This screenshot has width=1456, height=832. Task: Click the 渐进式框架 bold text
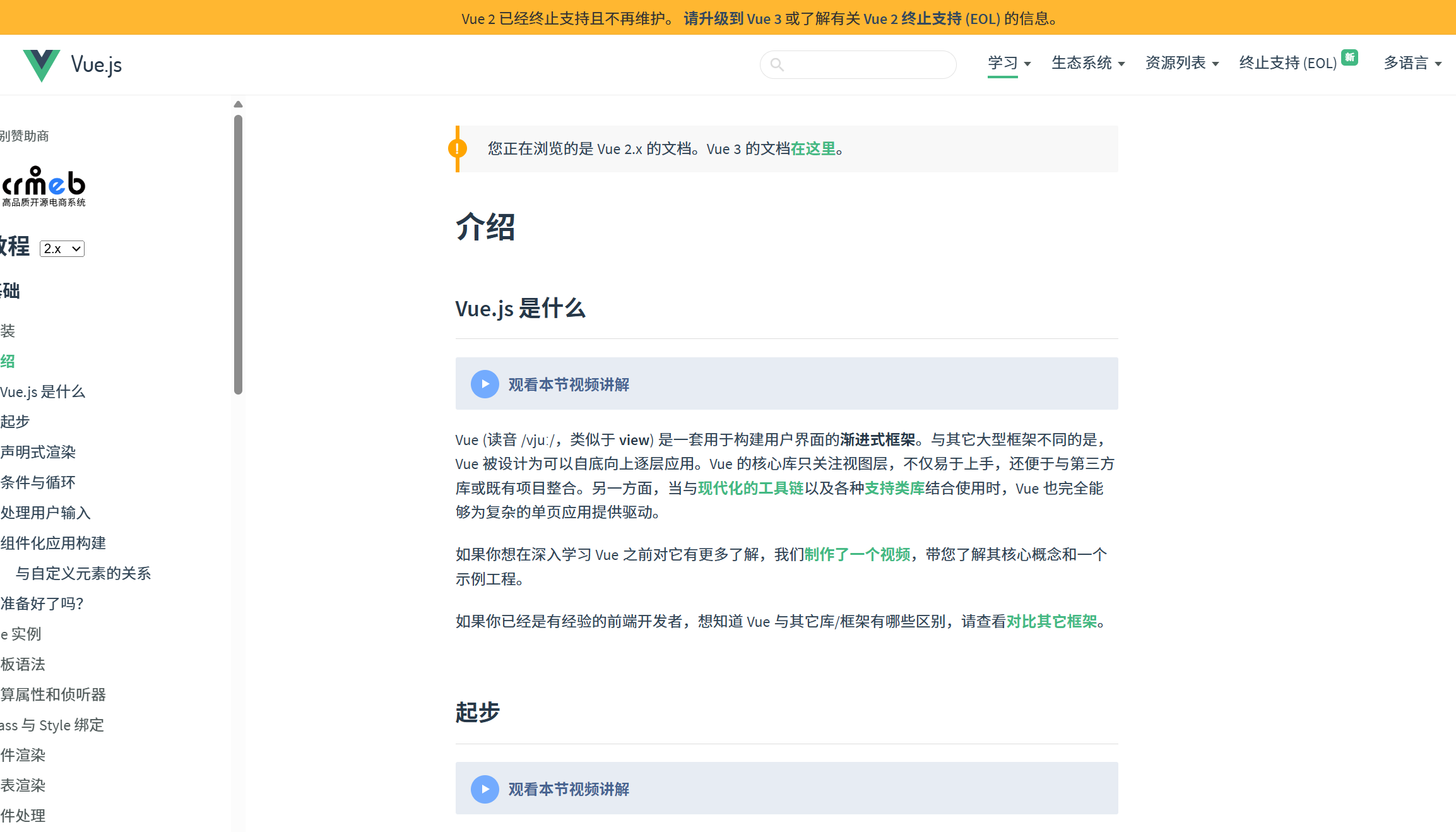(x=878, y=439)
